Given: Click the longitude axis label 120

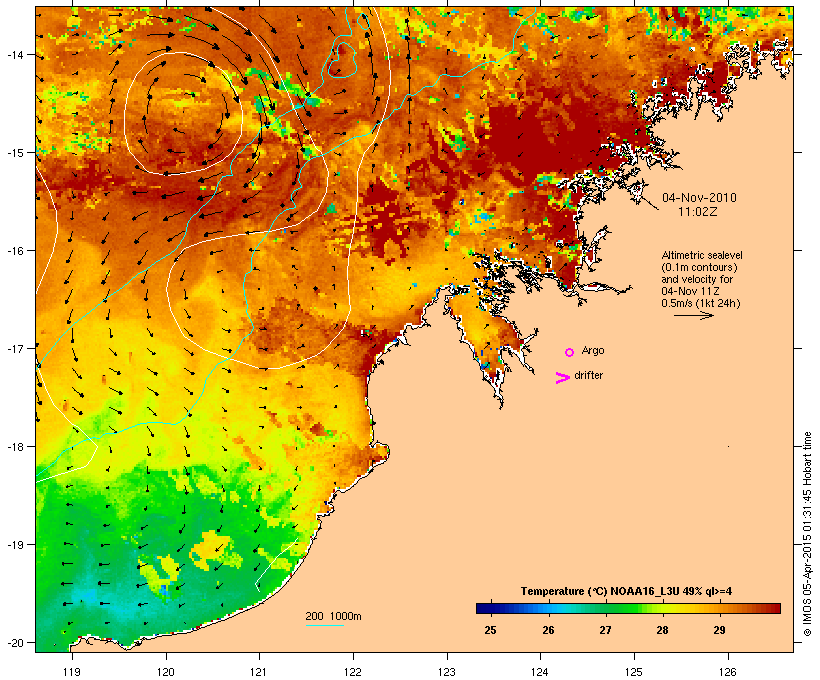Looking at the screenshot, I should coord(166,672).
